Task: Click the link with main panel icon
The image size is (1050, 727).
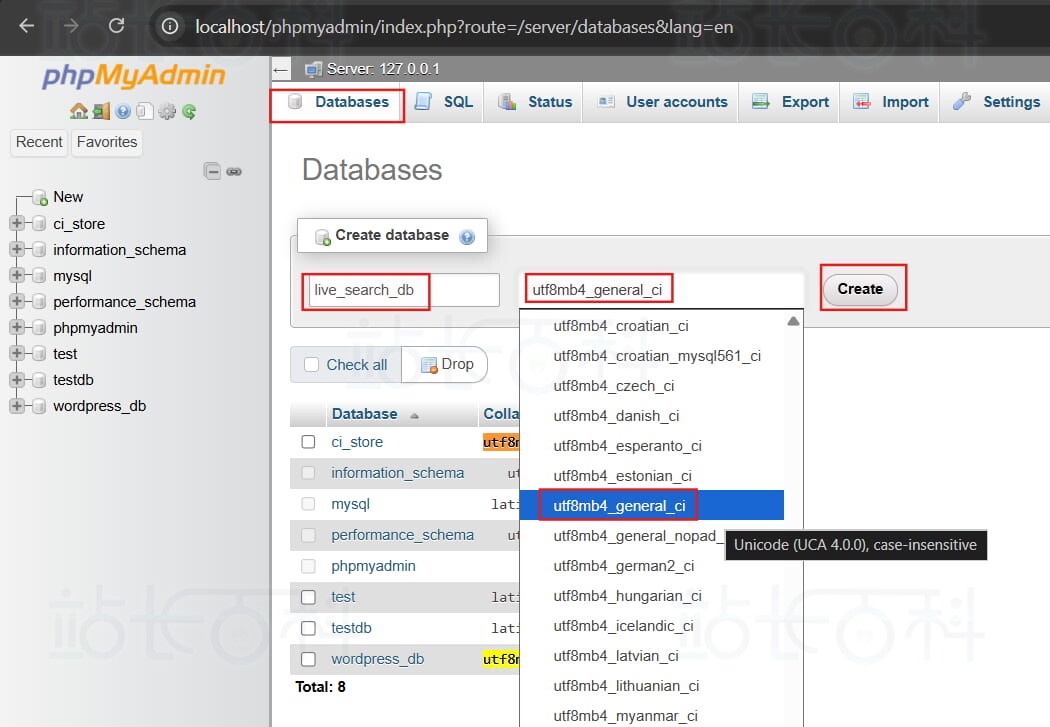Action: (x=234, y=171)
